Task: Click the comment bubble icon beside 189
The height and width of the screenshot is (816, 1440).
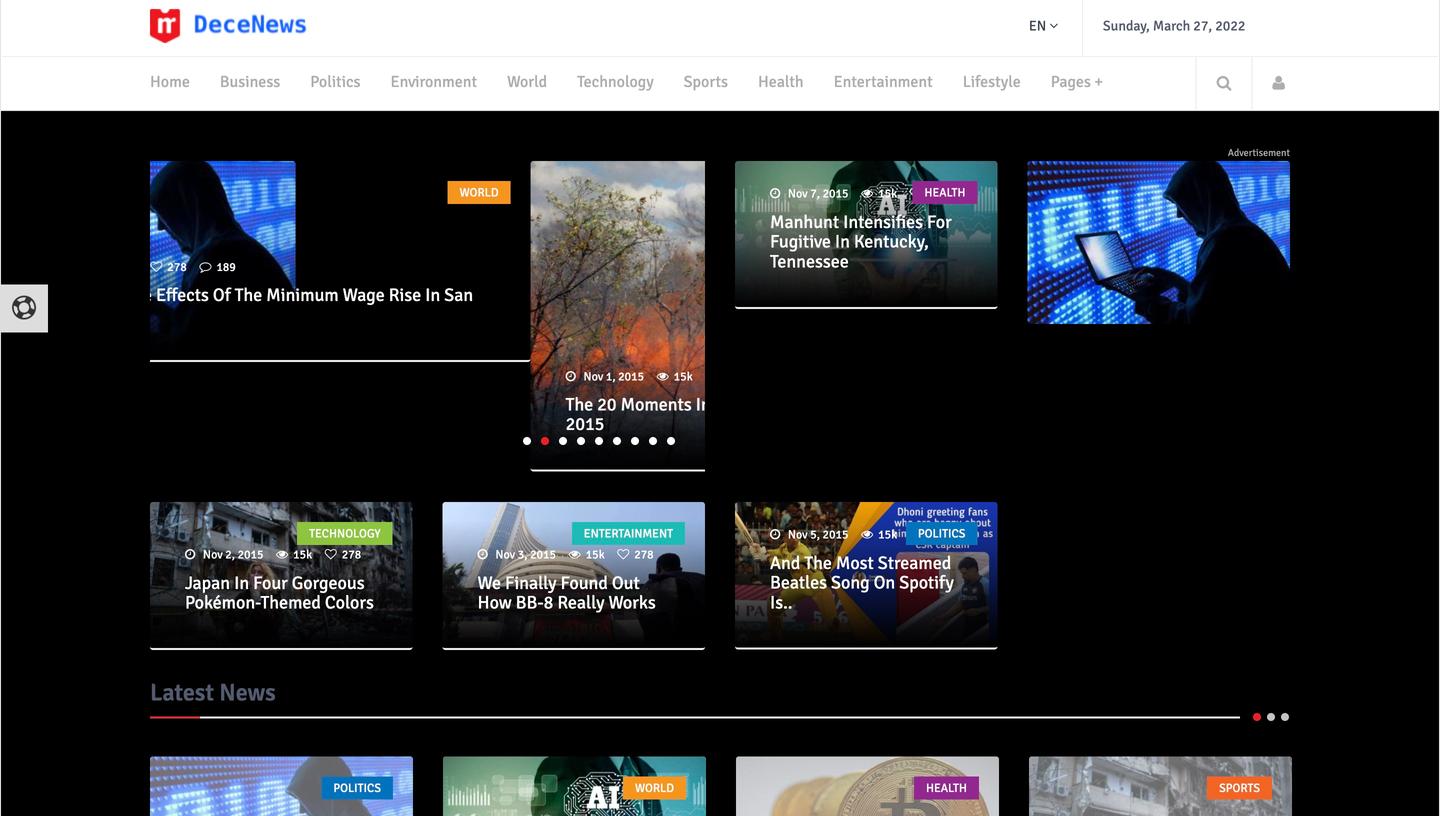Action: [205, 267]
